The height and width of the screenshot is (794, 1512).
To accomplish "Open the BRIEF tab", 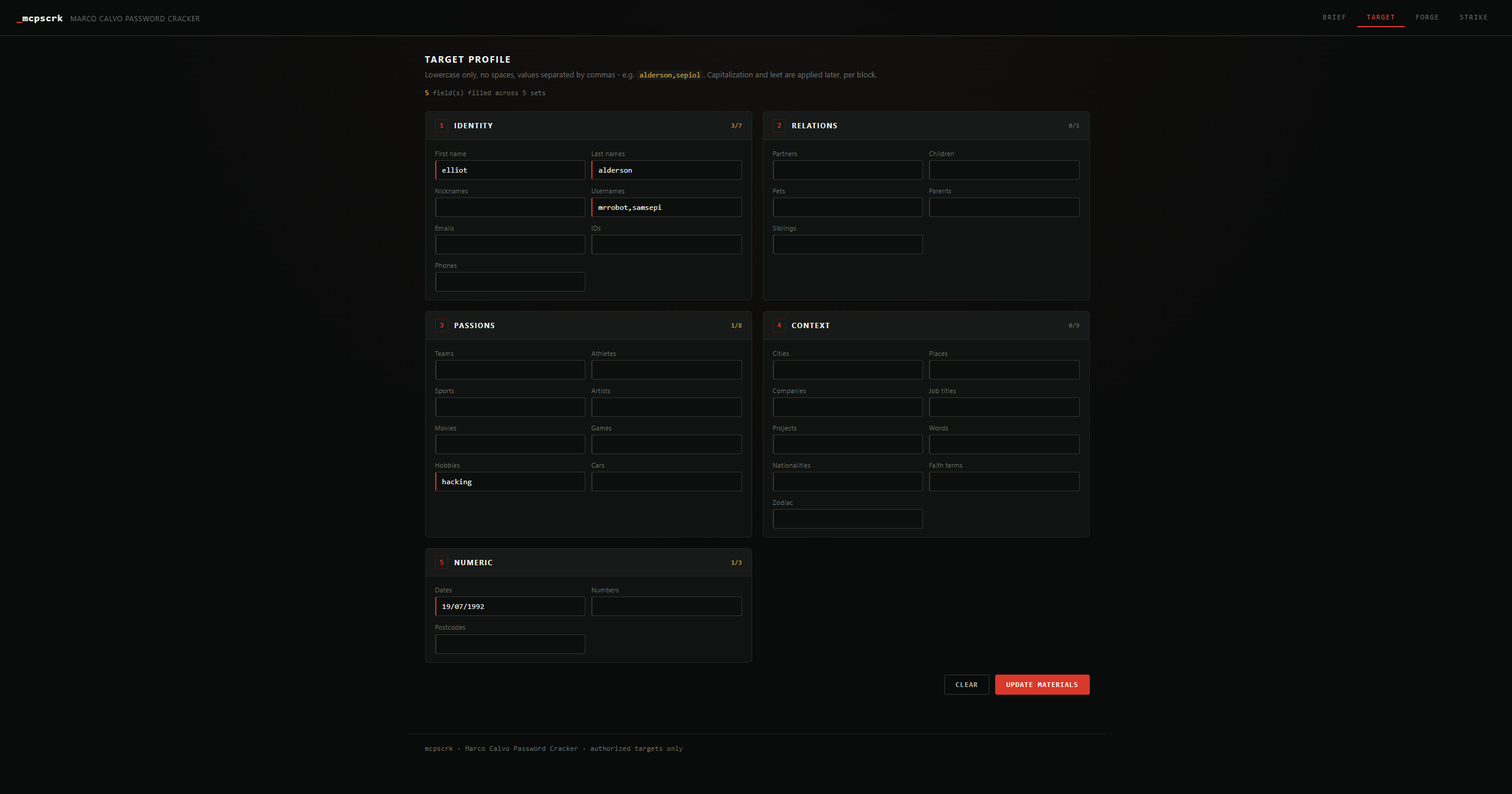I will [x=1334, y=18].
